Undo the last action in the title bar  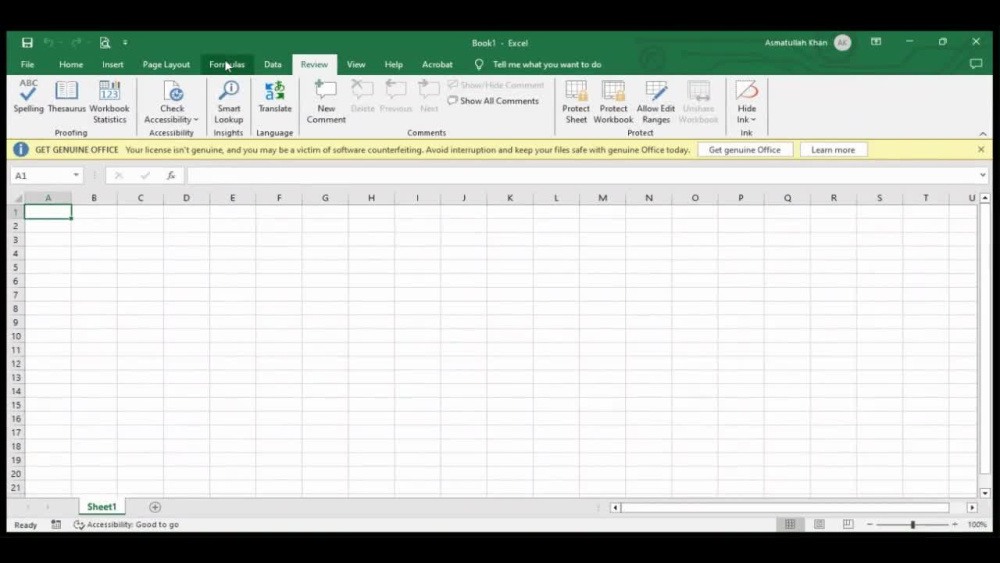[48, 43]
